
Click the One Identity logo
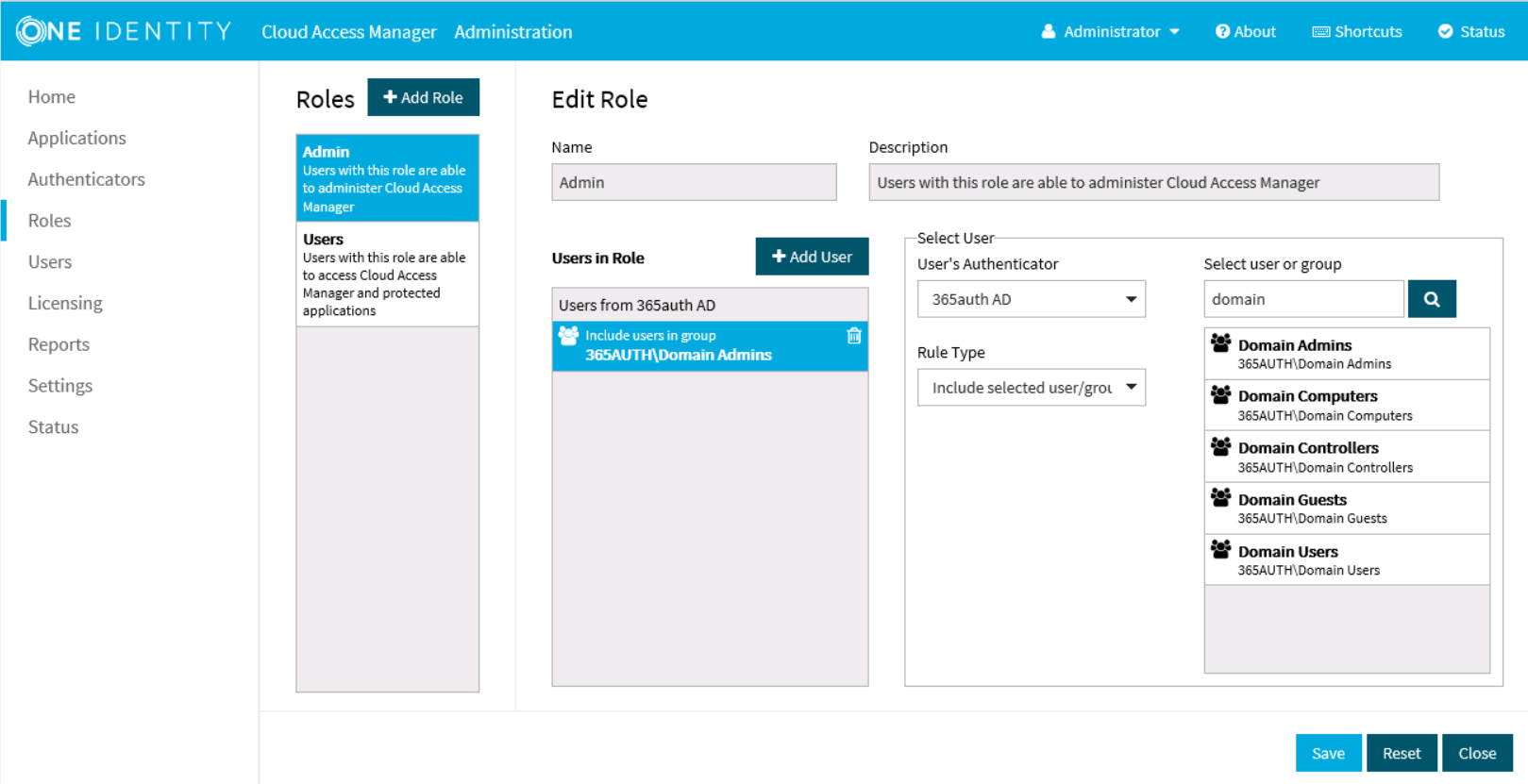125,31
